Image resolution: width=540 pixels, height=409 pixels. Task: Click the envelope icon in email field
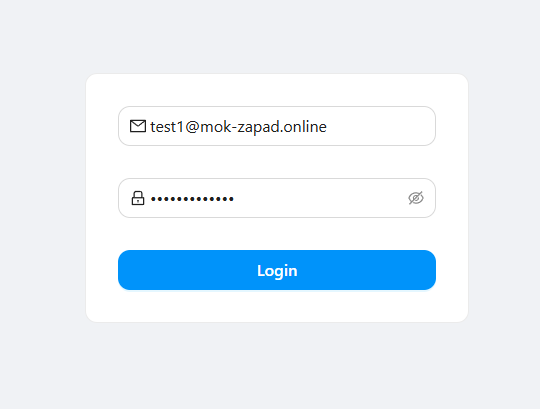coord(138,126)
